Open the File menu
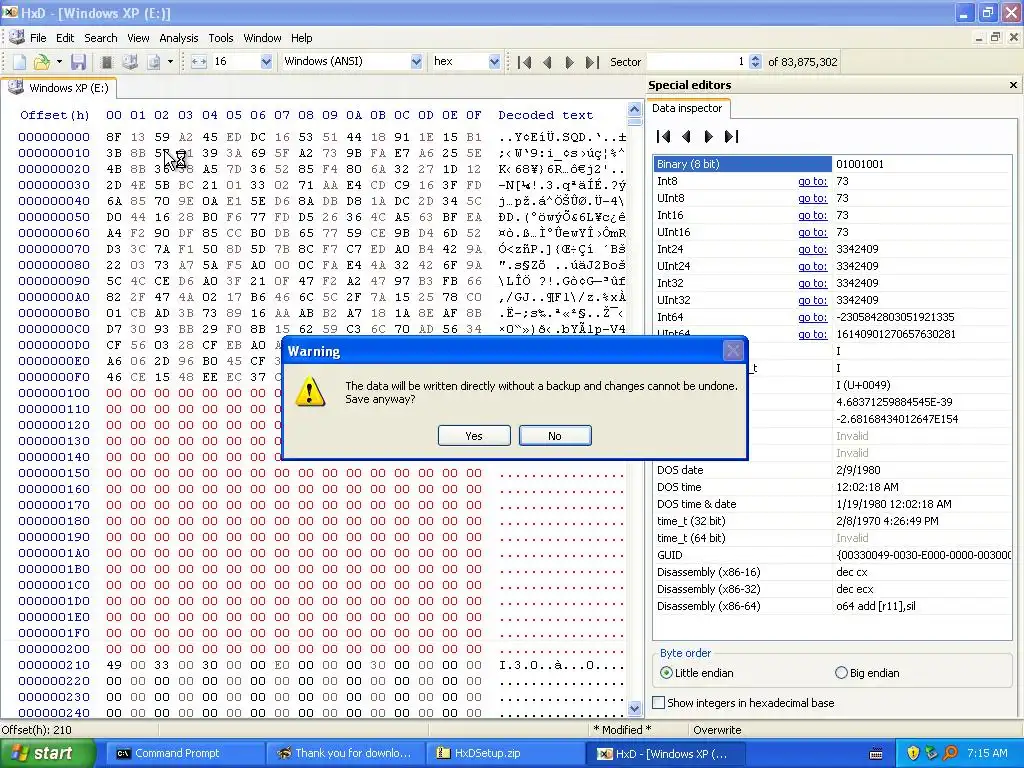Viewport: 1024px width, 768px height. pos(38,38)
